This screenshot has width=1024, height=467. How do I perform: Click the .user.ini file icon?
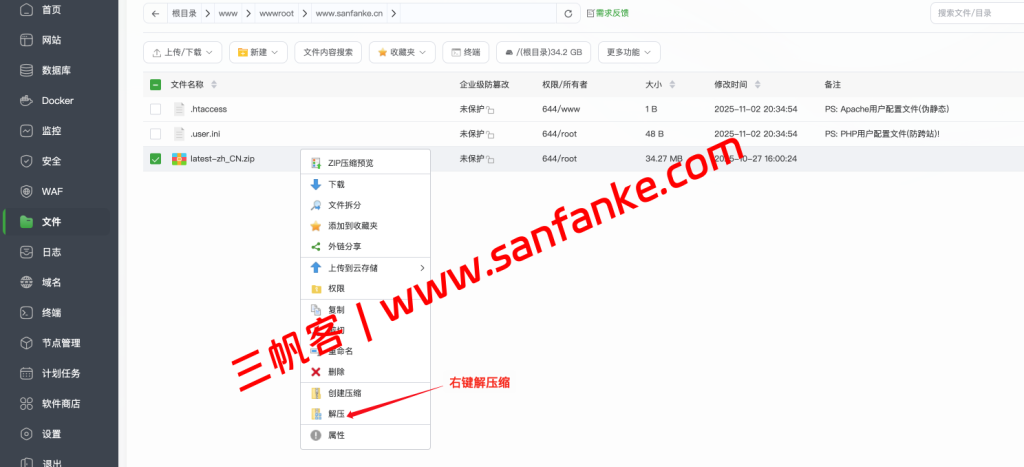pos(179,134)
